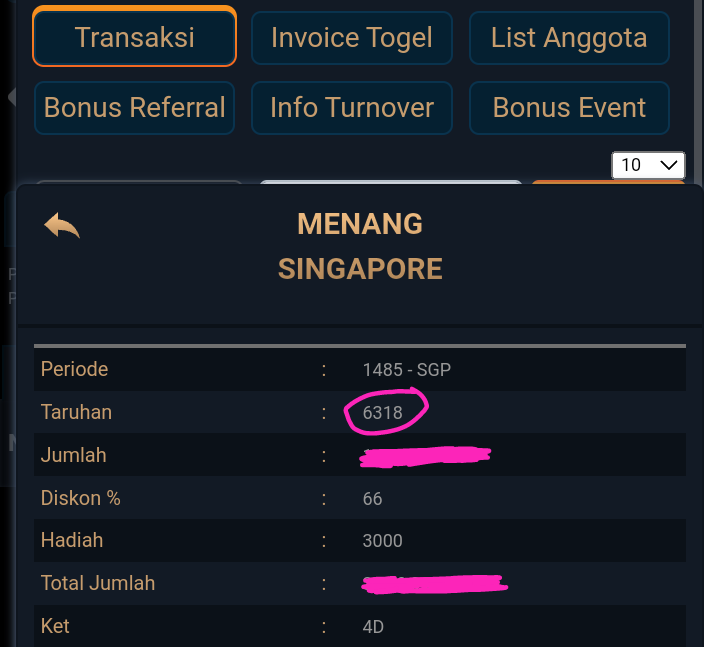This screenshot has width=704, height=647.
Task: Expand the page size dropdown showing 10
Action: (647, 165)
